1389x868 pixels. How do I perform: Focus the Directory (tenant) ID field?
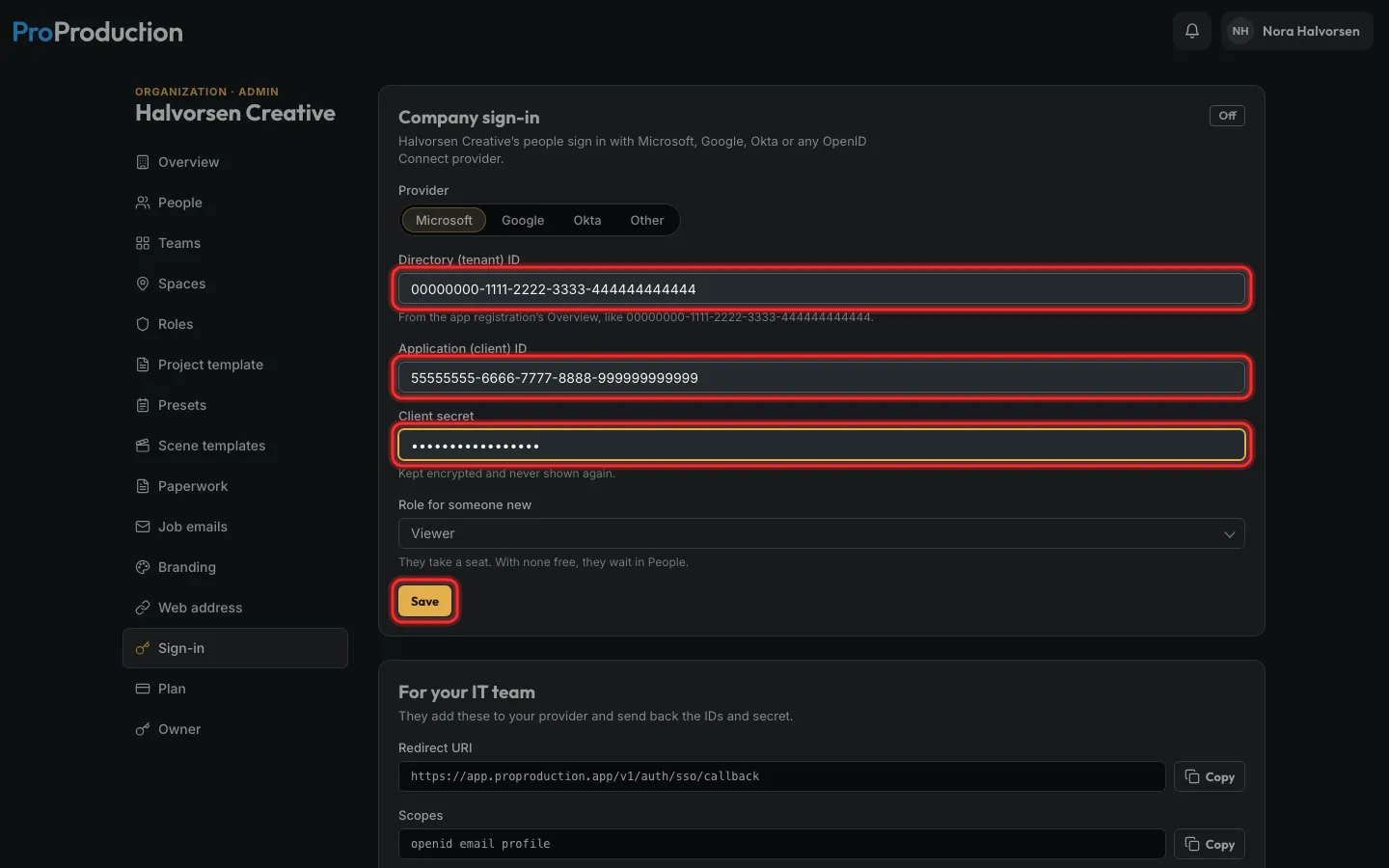(x=822, y=288)
